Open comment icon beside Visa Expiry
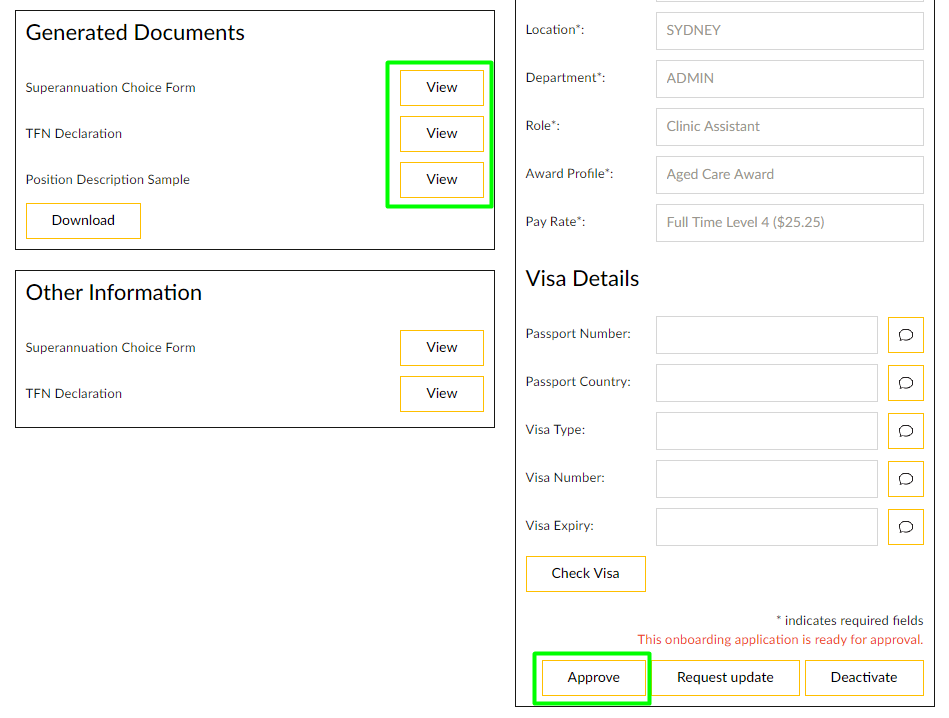949x718 pixels. [905, 527]
